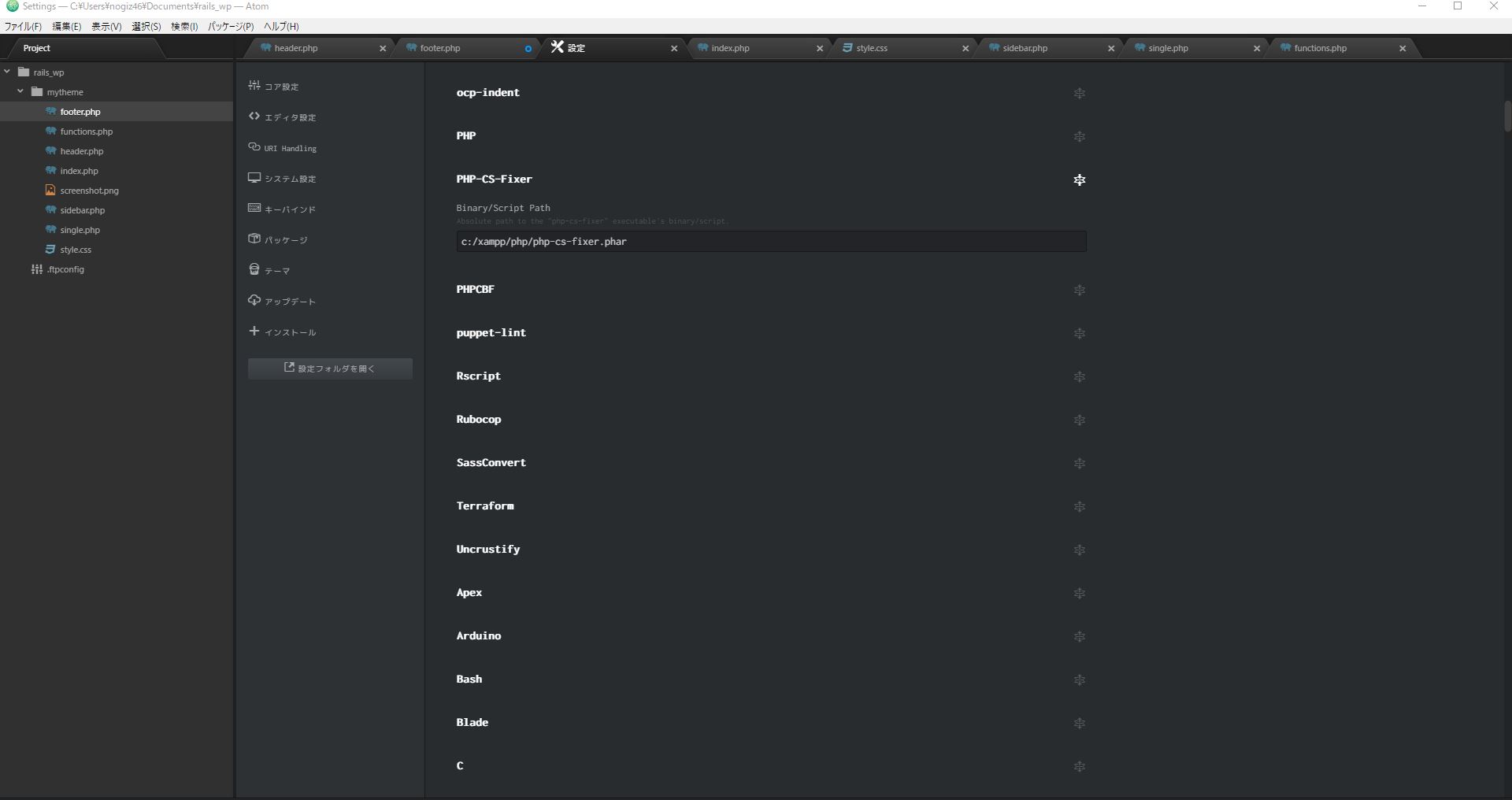Collapse the rails_wp project folder
The height and width of the screenshot is (800, 1512).
7,72
